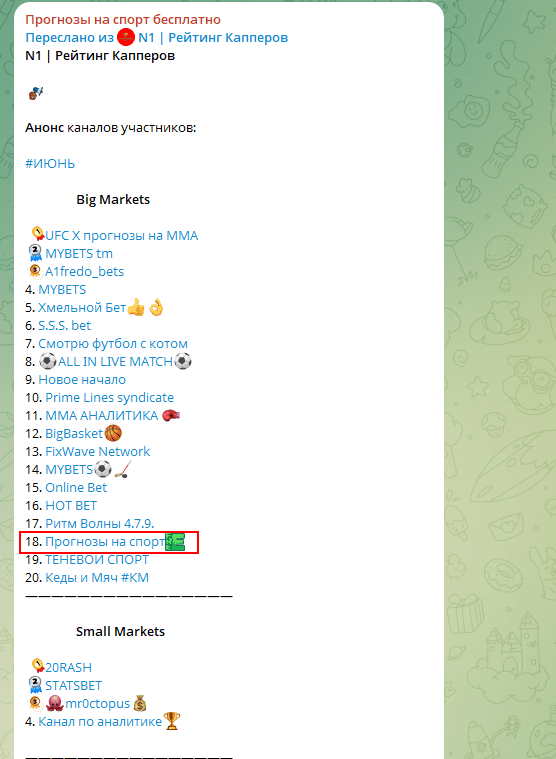Click the green money emoji on item 18
Viewport: 556px width, 759px height.
tap(175, 542)
